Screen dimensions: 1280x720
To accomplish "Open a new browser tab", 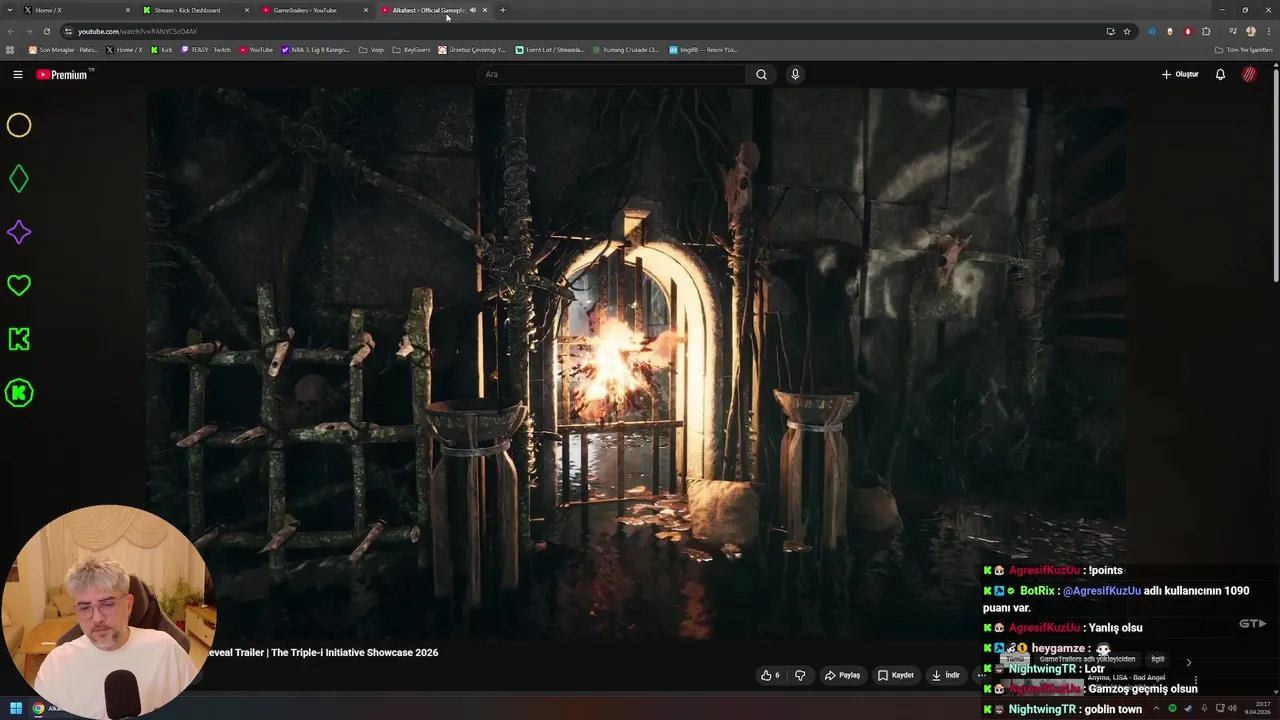I will click(502, 10).
